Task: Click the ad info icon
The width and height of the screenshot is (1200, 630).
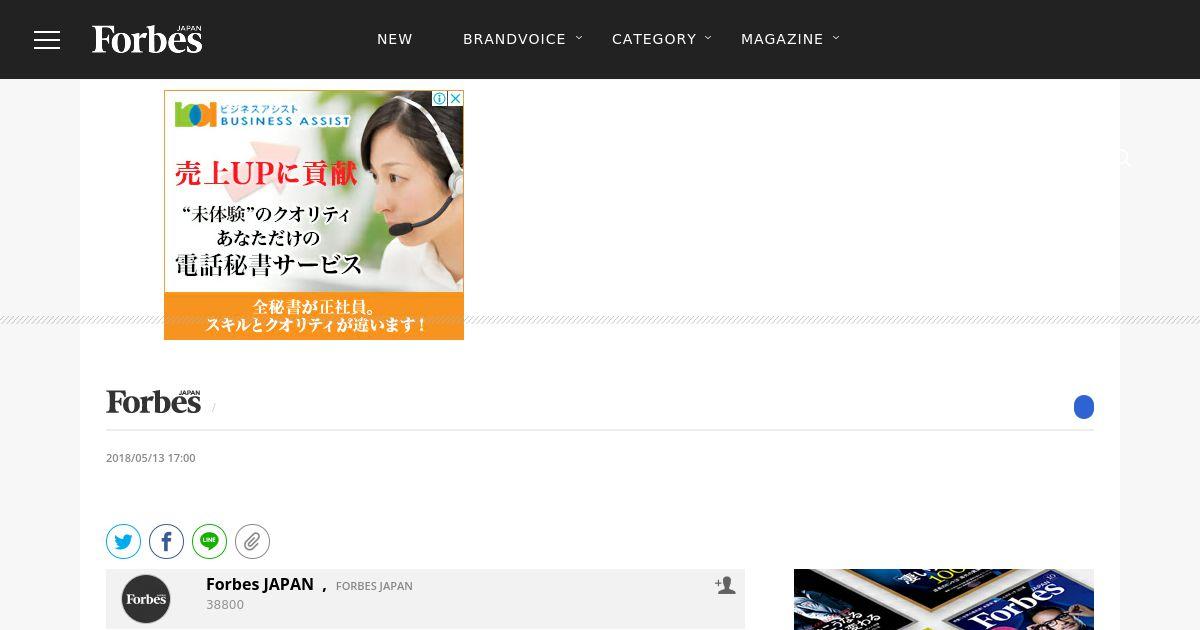Action: coord(439,98)
